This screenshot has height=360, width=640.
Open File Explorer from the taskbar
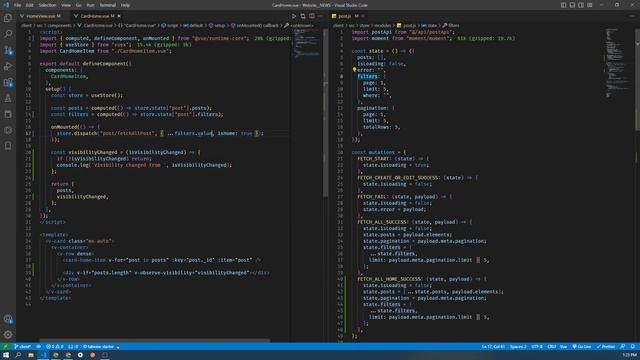tap(31, 355)
